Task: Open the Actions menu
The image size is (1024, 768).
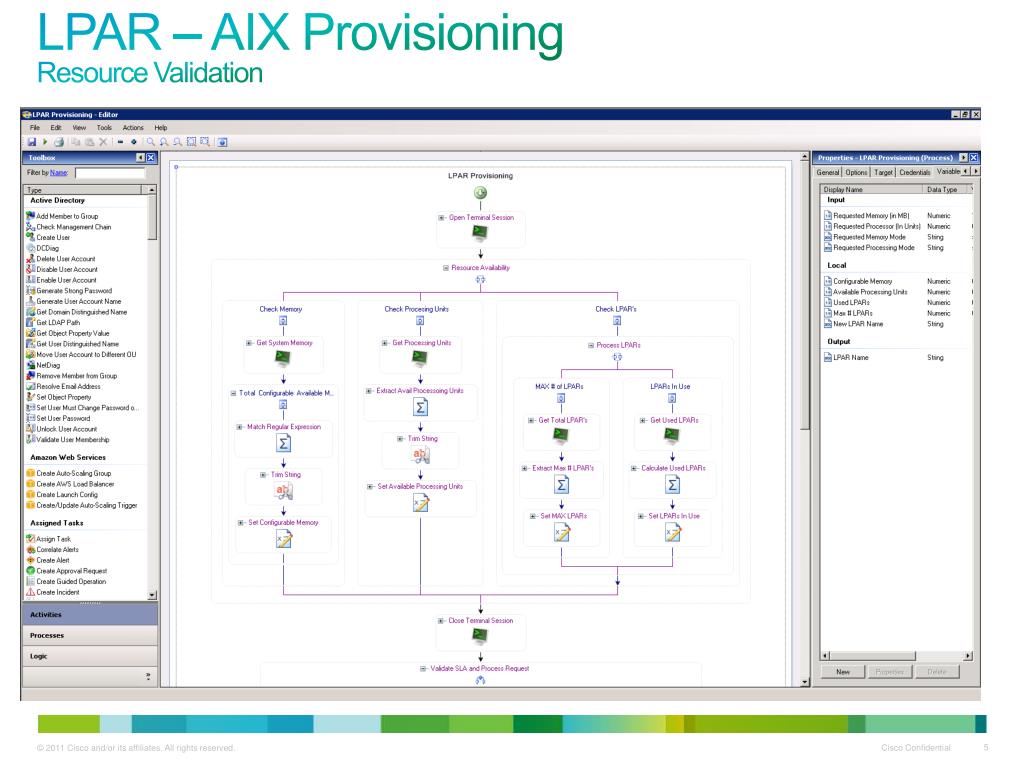Action: pyautogui.click(x=133, y=127)
